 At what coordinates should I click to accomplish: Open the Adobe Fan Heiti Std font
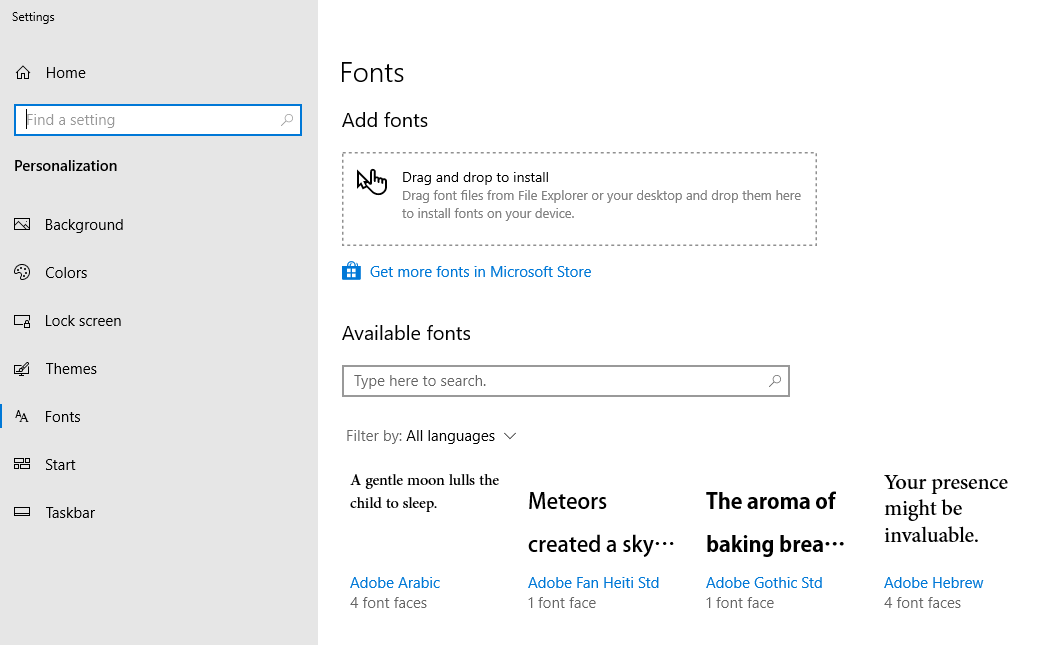coord(593,583)
